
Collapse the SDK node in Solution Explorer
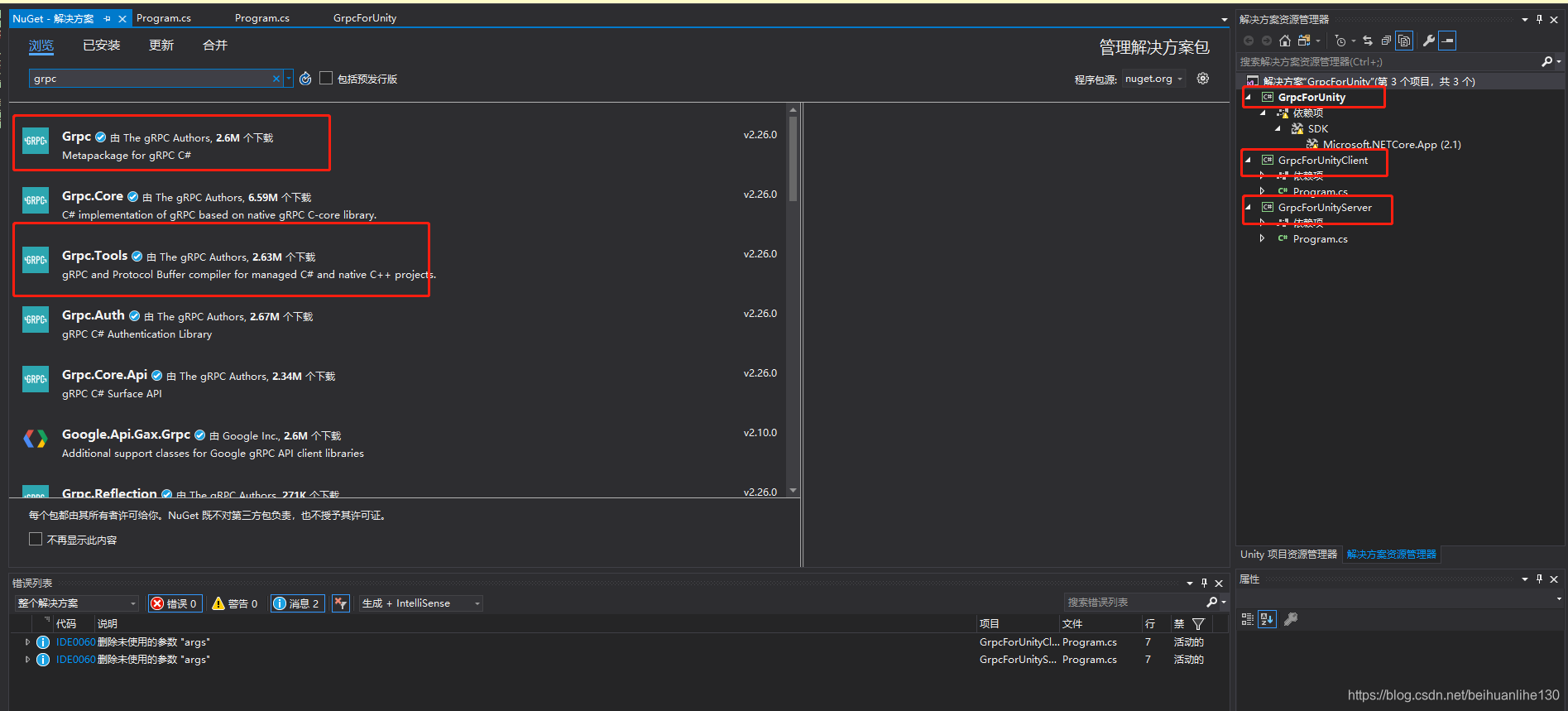pyautogui.click(x=1278, y=128)
